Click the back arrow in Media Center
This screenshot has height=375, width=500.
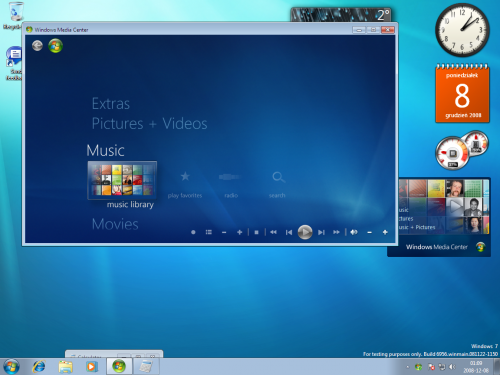tap(37, 46)
